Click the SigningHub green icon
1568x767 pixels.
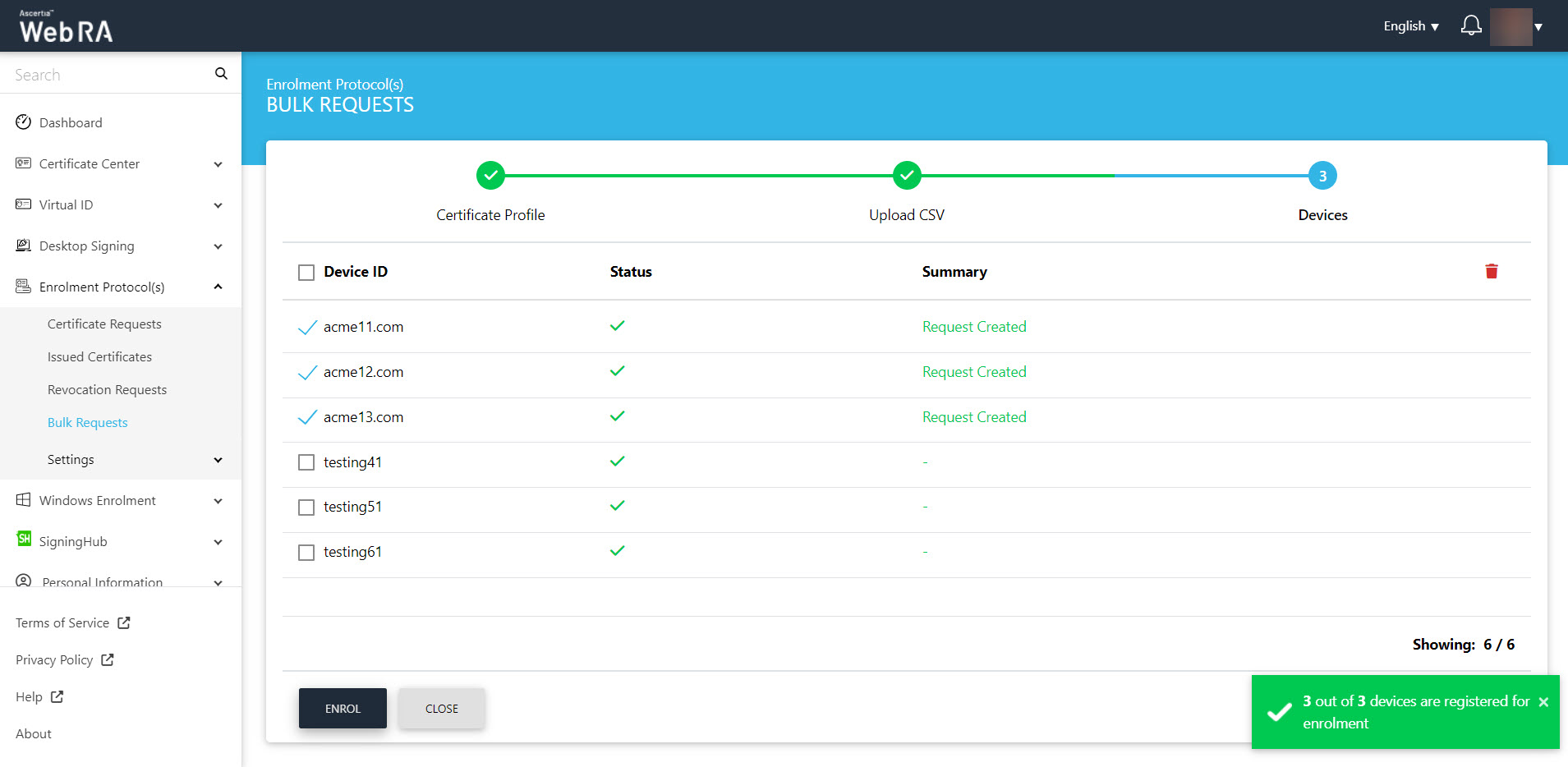point(24,540)
